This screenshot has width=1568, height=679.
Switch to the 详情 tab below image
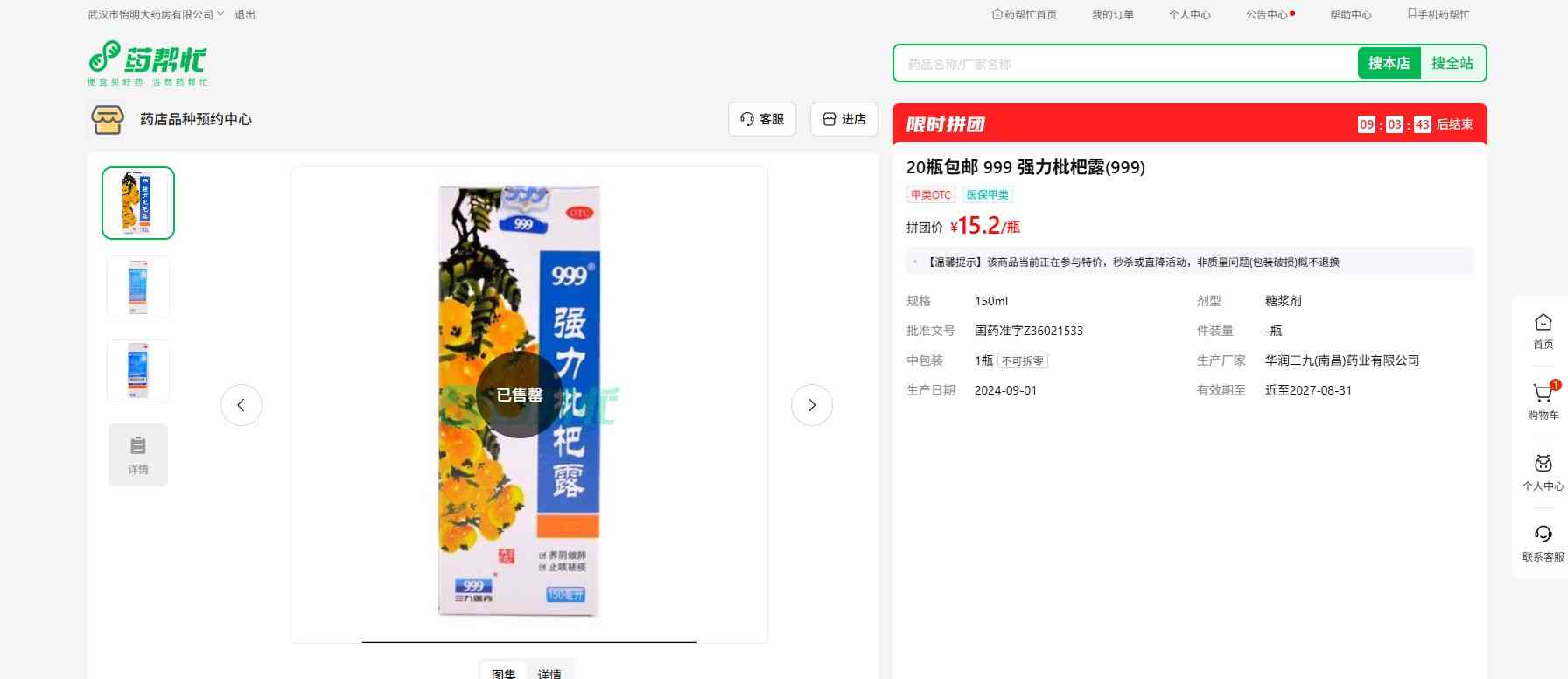click(x=549, y=673)
